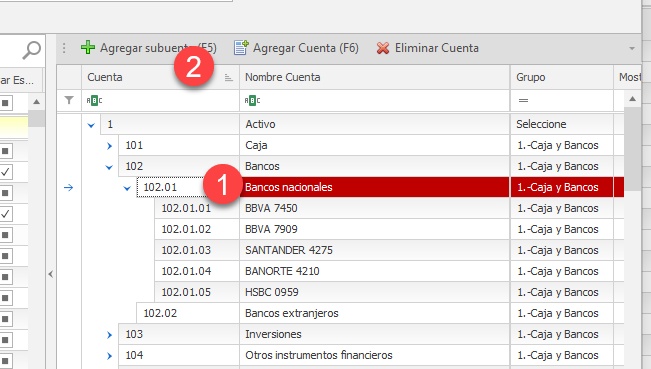651x369 pixels.
Task: Click Eliminar Cuenta button
Action: 428,48
